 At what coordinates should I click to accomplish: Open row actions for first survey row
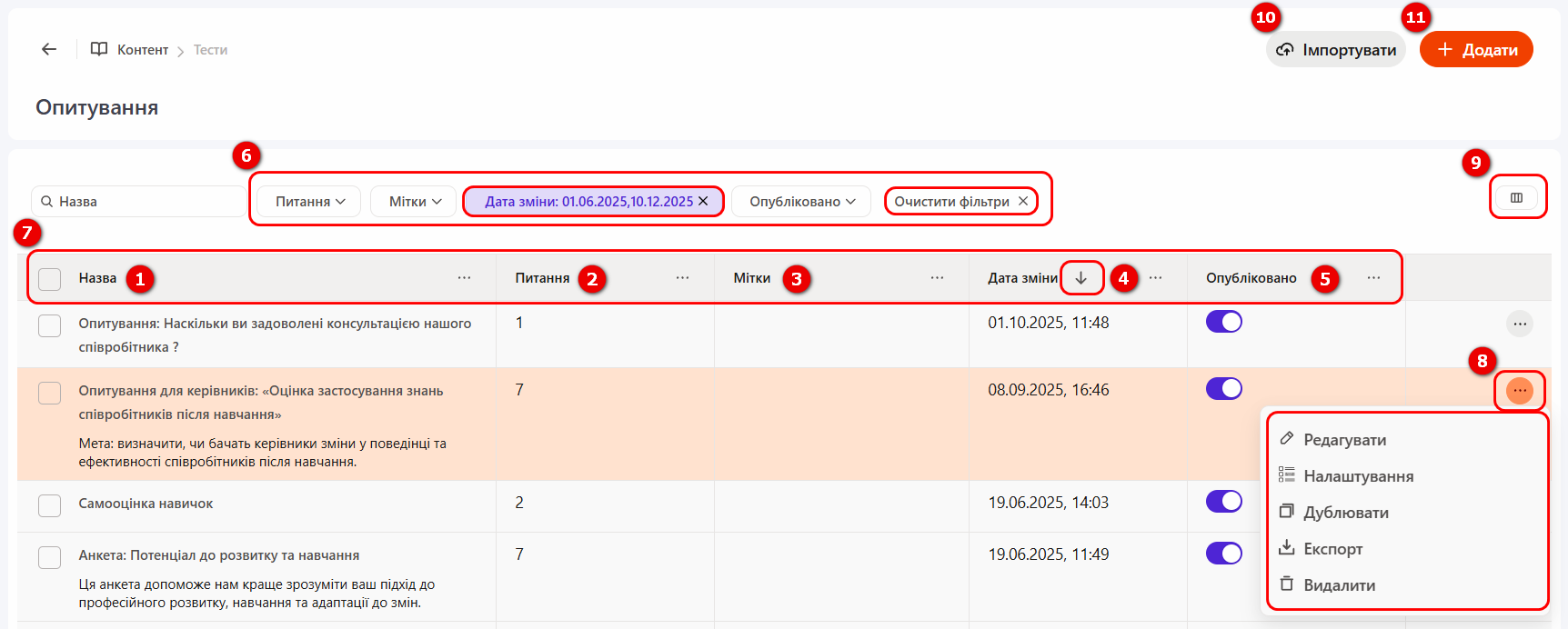(1519, 324)
